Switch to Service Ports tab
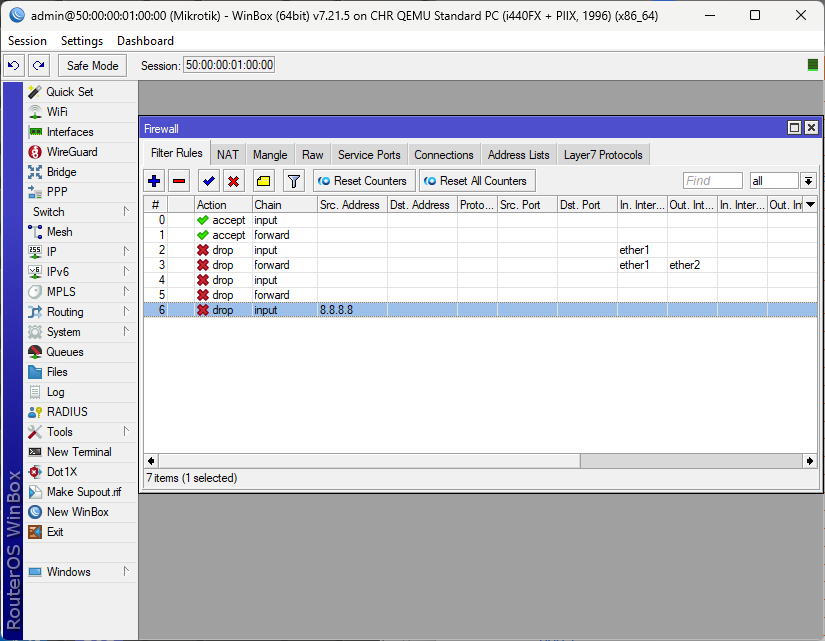Viewport: 825px width, 641px height. point(369,155)
